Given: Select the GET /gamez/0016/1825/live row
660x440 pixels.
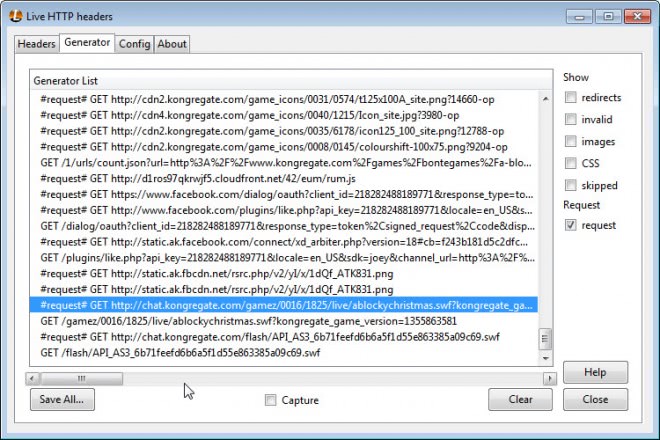Looking at the screenshot, I should tap(283, 321).
